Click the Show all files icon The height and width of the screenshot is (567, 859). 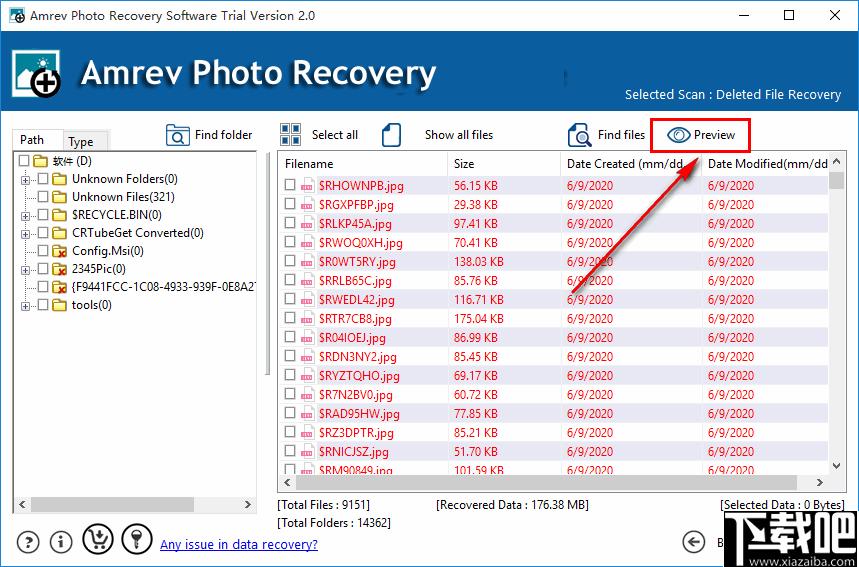pyautogui.click(x=392, y=135)
